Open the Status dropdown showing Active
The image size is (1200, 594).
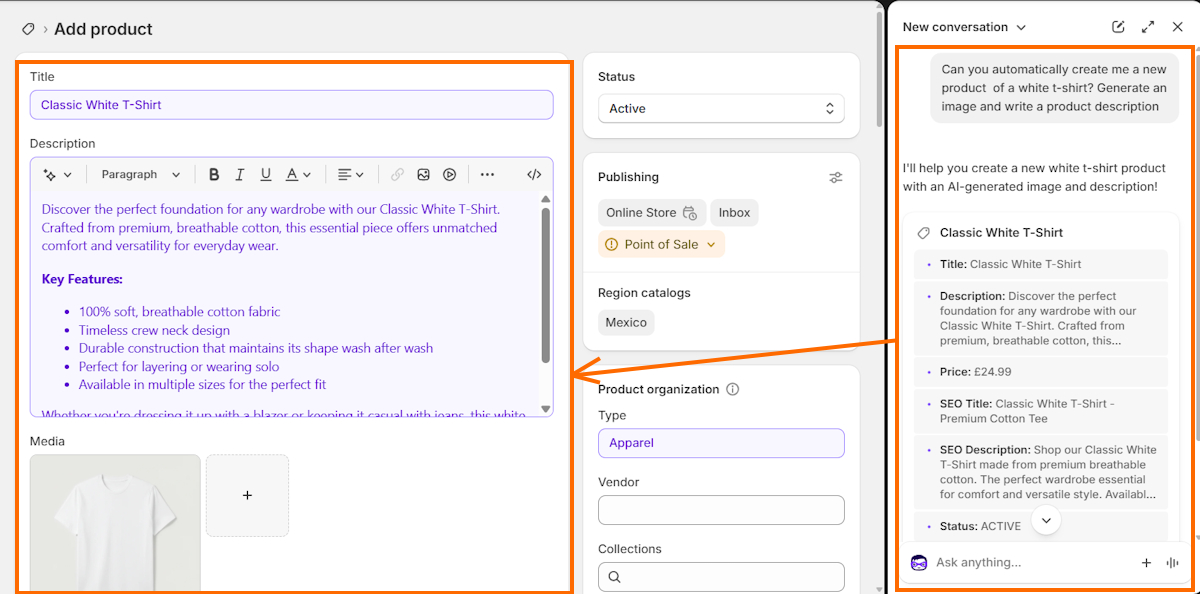pyautogui.click(x=720, y=108)
